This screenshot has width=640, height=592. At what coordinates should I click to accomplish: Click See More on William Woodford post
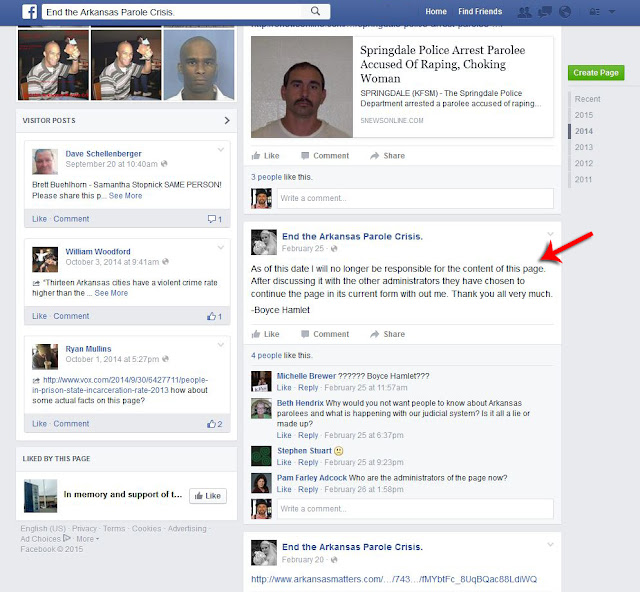[x=111, y=293]
